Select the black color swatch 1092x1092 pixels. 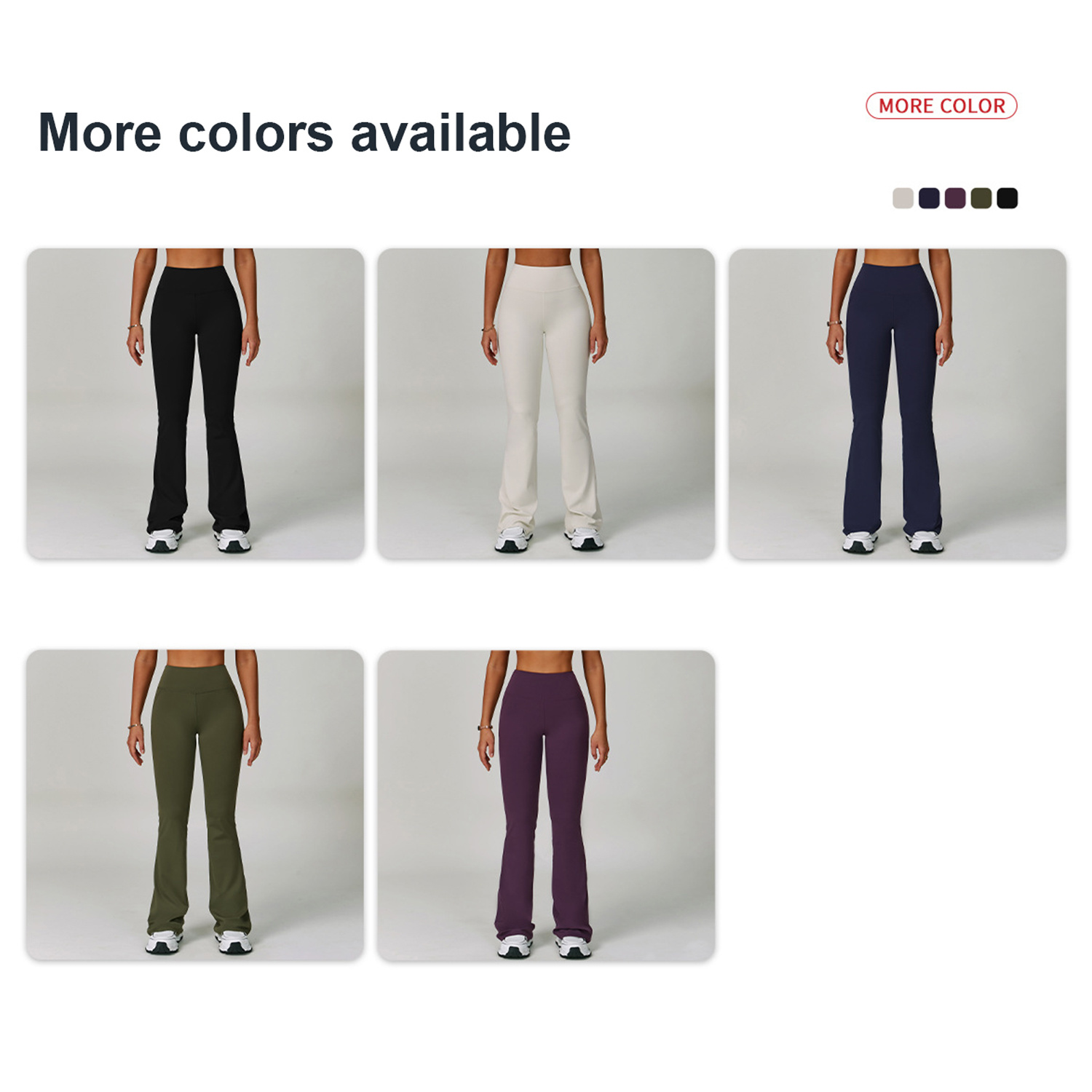1008,198
